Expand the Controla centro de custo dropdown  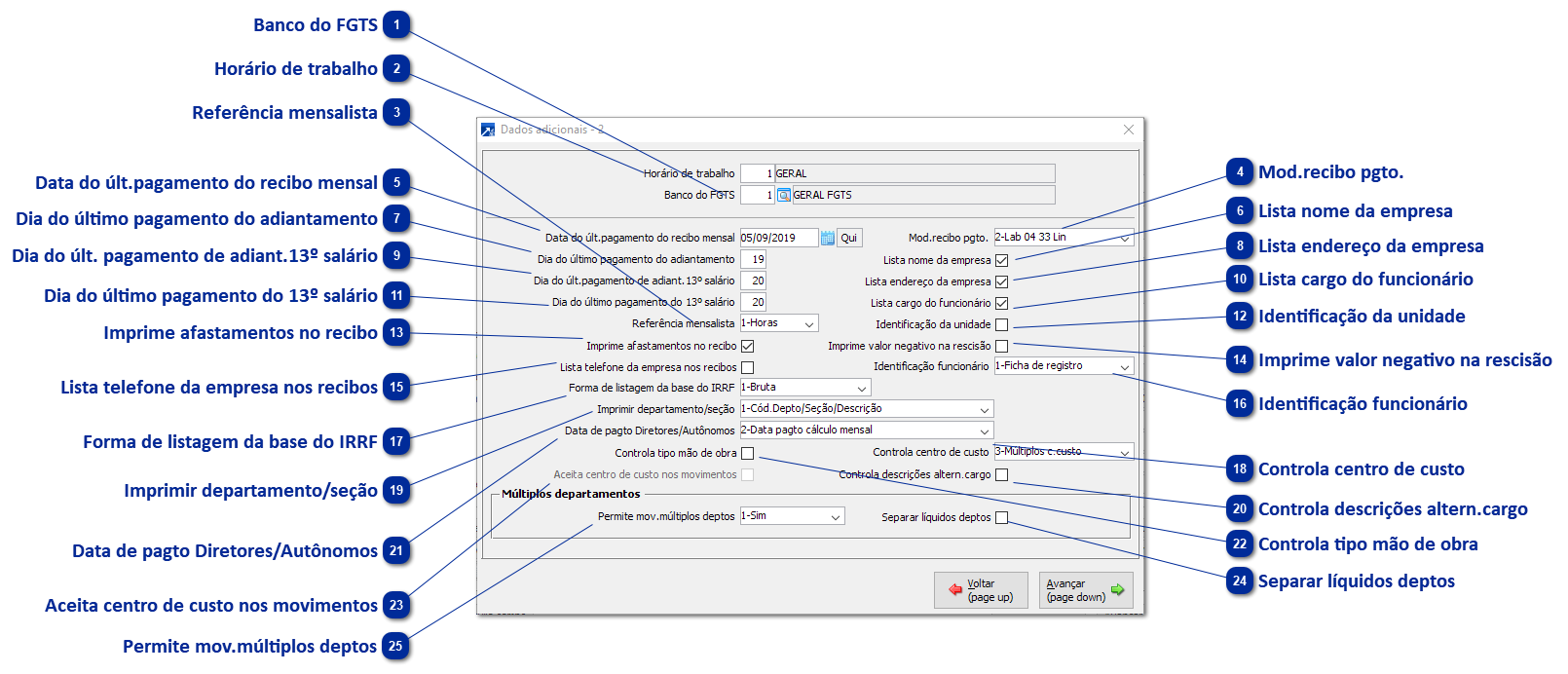1125,452
